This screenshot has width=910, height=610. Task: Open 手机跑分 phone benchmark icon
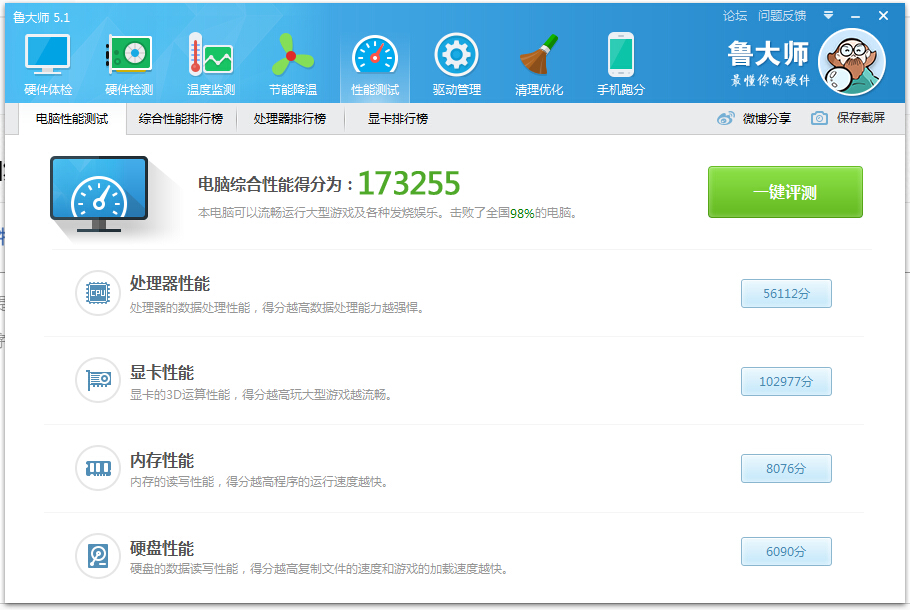[620, 55]
